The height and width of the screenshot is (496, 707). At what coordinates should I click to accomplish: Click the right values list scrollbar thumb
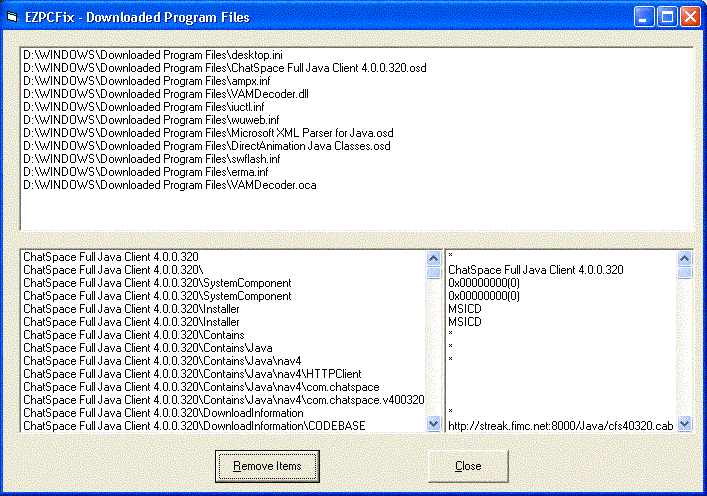coord(684,272)
